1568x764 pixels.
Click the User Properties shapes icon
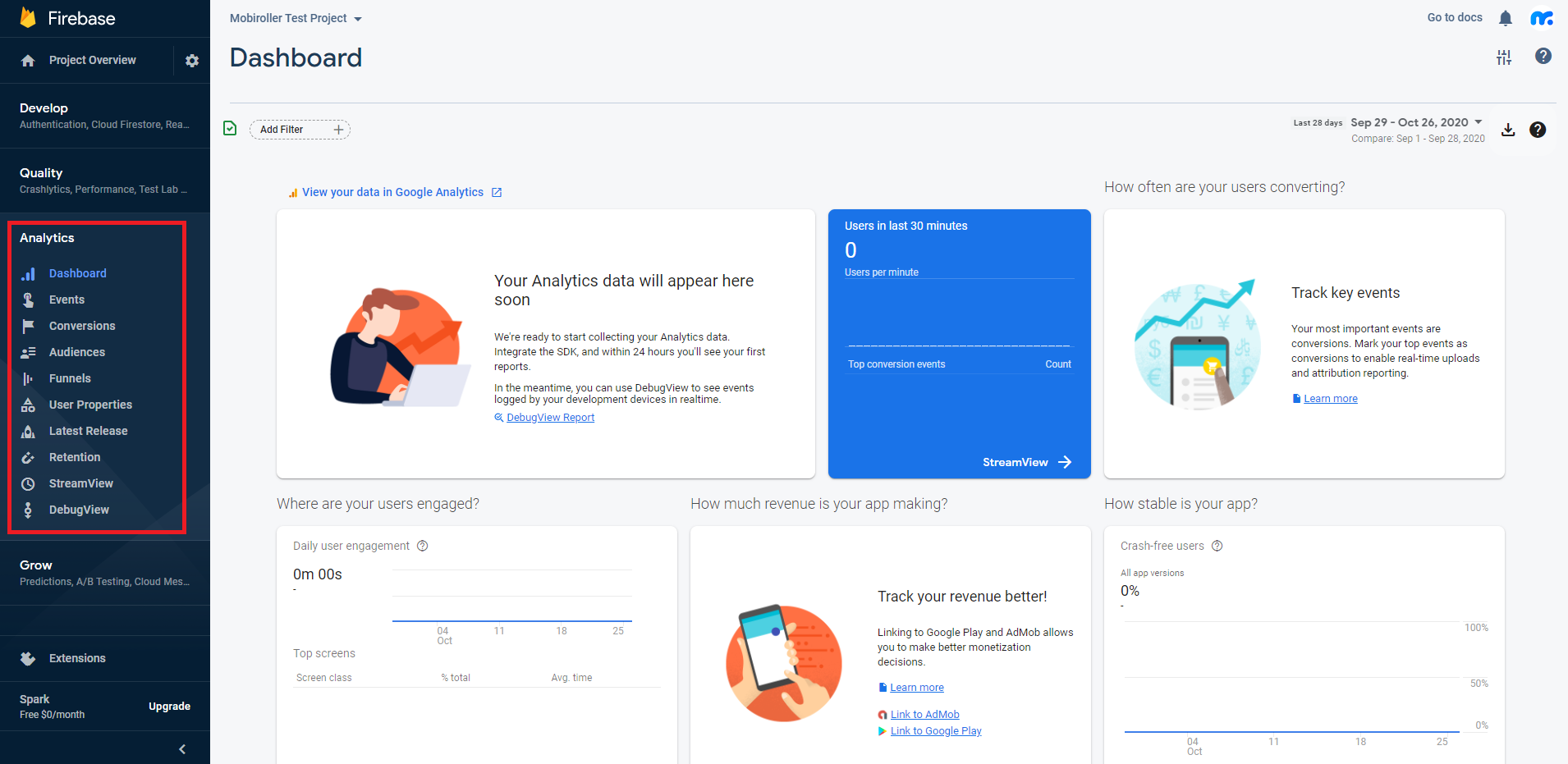[28, 405]
